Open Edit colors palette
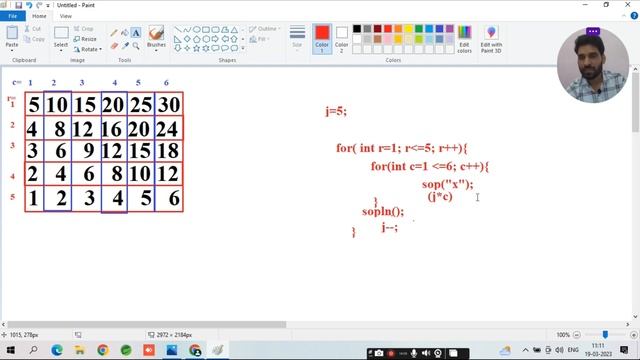 click(464, 39)
